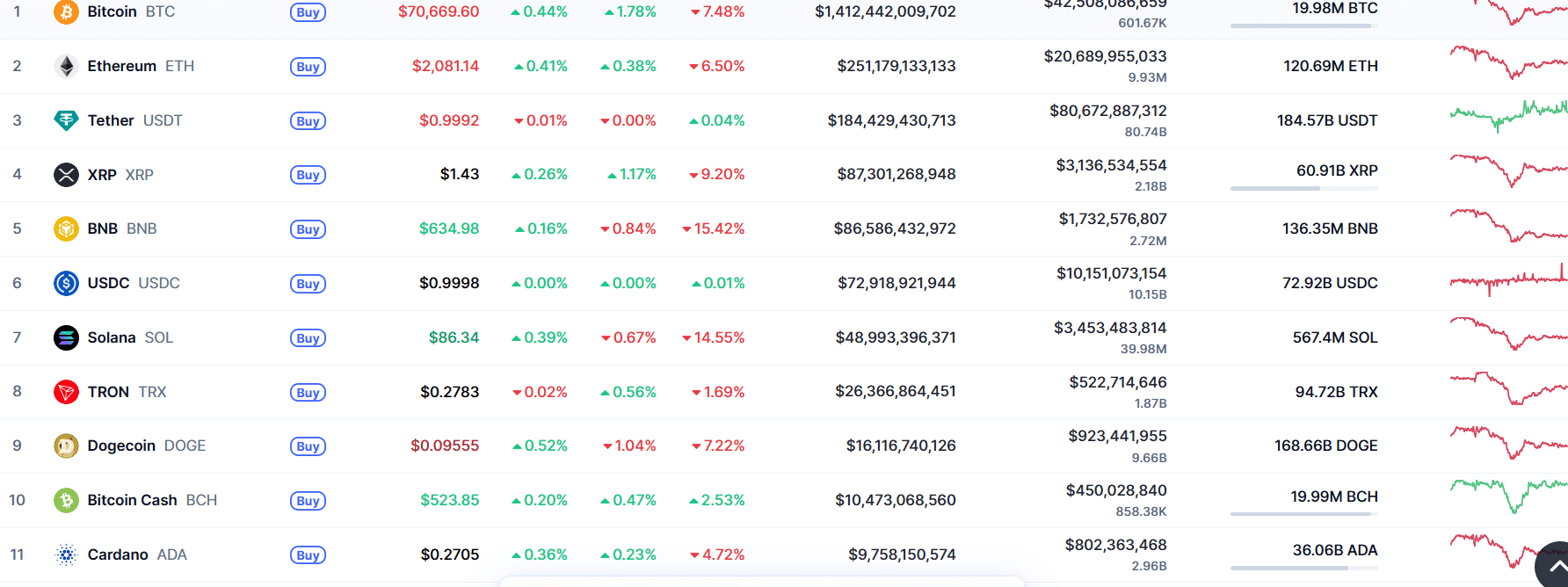Click the USDC logo icon

click(x=66, y=283)
